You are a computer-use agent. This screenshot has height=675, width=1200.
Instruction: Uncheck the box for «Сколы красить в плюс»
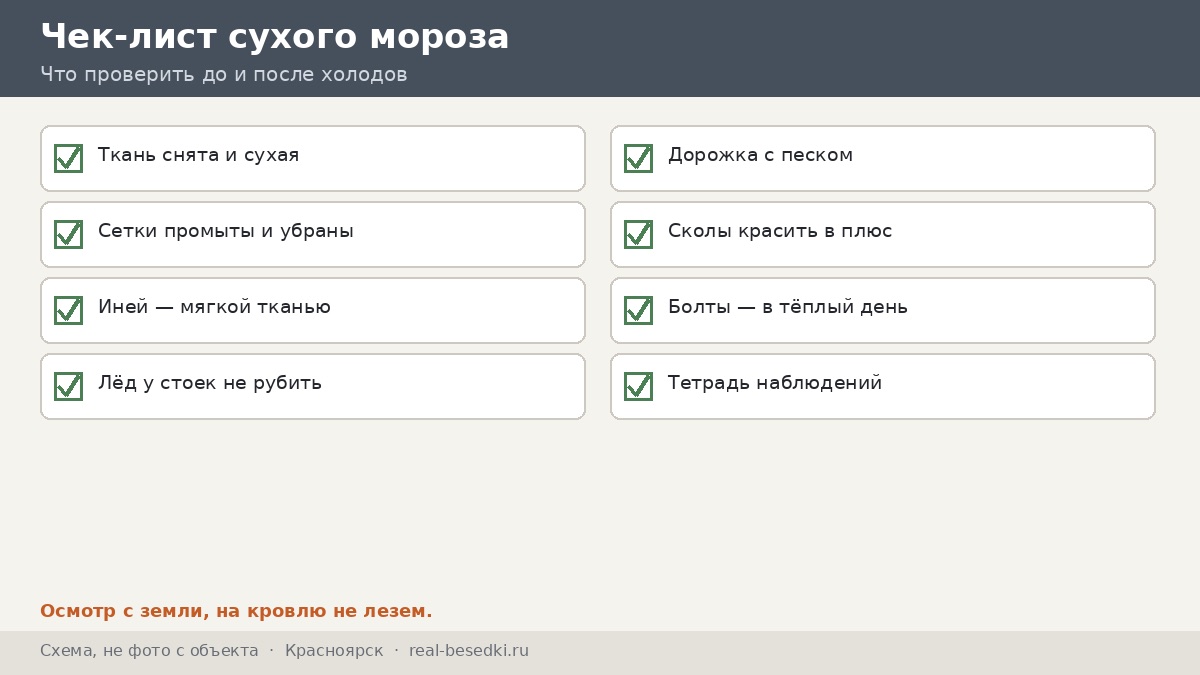tap(638, 234)
